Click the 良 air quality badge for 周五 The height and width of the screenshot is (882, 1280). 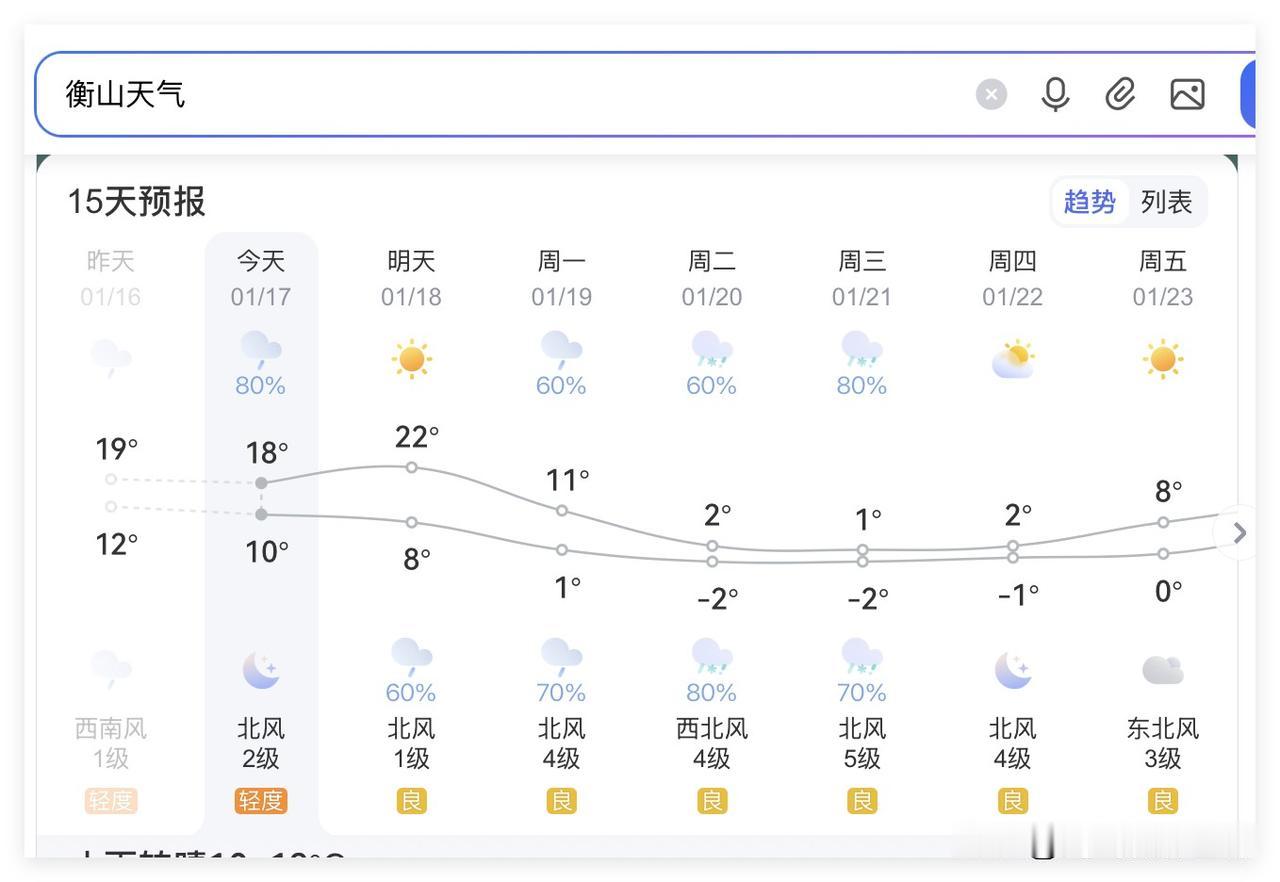(1162, 801)
